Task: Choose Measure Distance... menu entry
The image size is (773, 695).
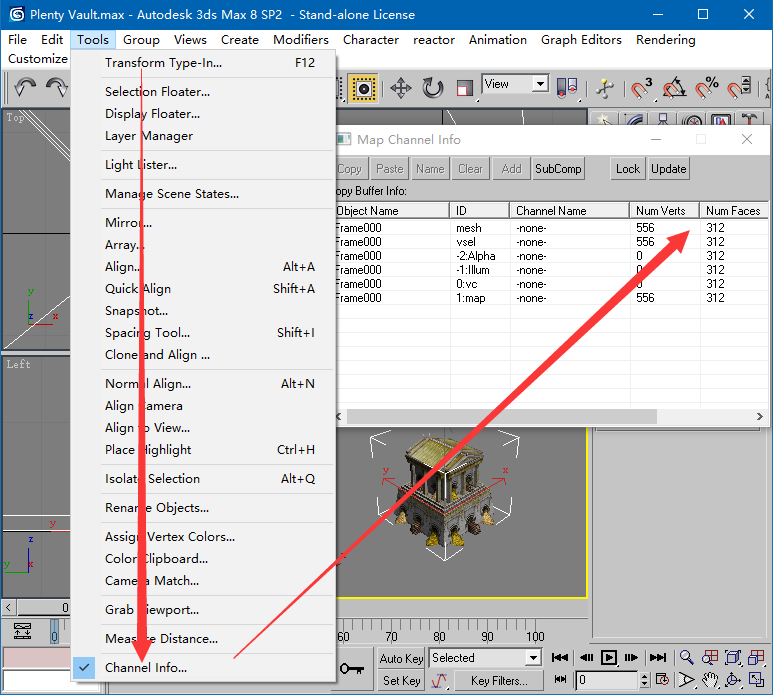Action: coord(203,639)
